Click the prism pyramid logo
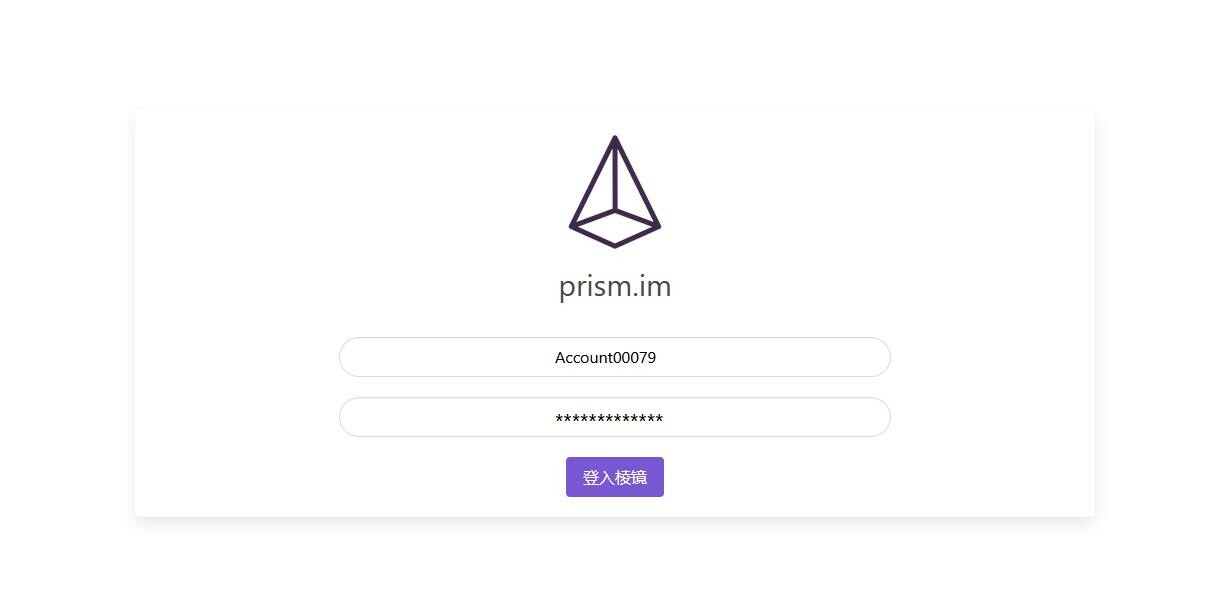Viewport: 1223px width, 602px height. coord(615,192)
